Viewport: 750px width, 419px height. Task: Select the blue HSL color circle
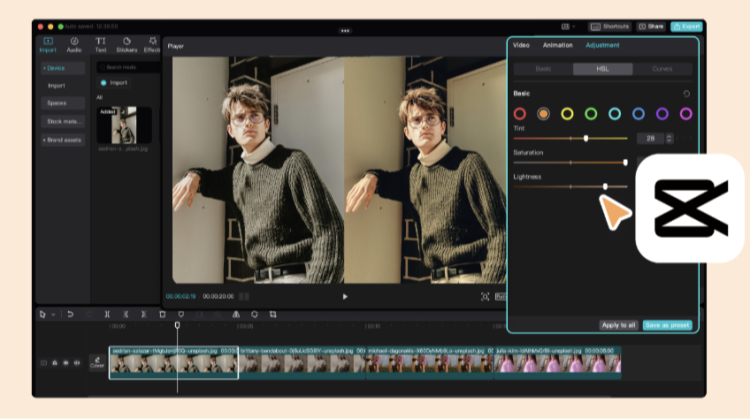click(x=638, y=114)
